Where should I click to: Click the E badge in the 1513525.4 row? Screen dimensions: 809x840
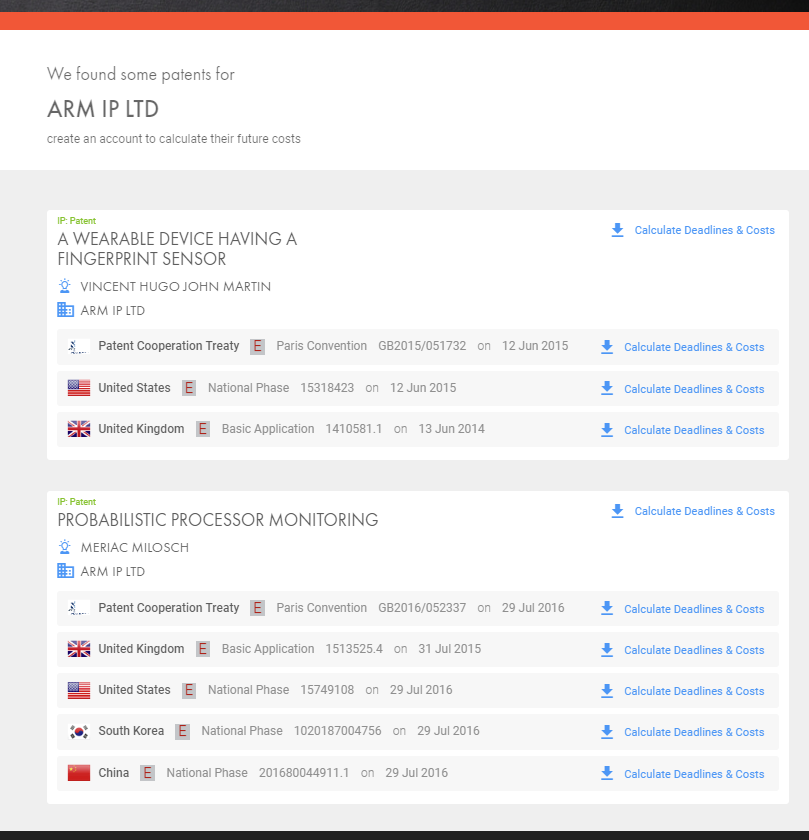203,649
